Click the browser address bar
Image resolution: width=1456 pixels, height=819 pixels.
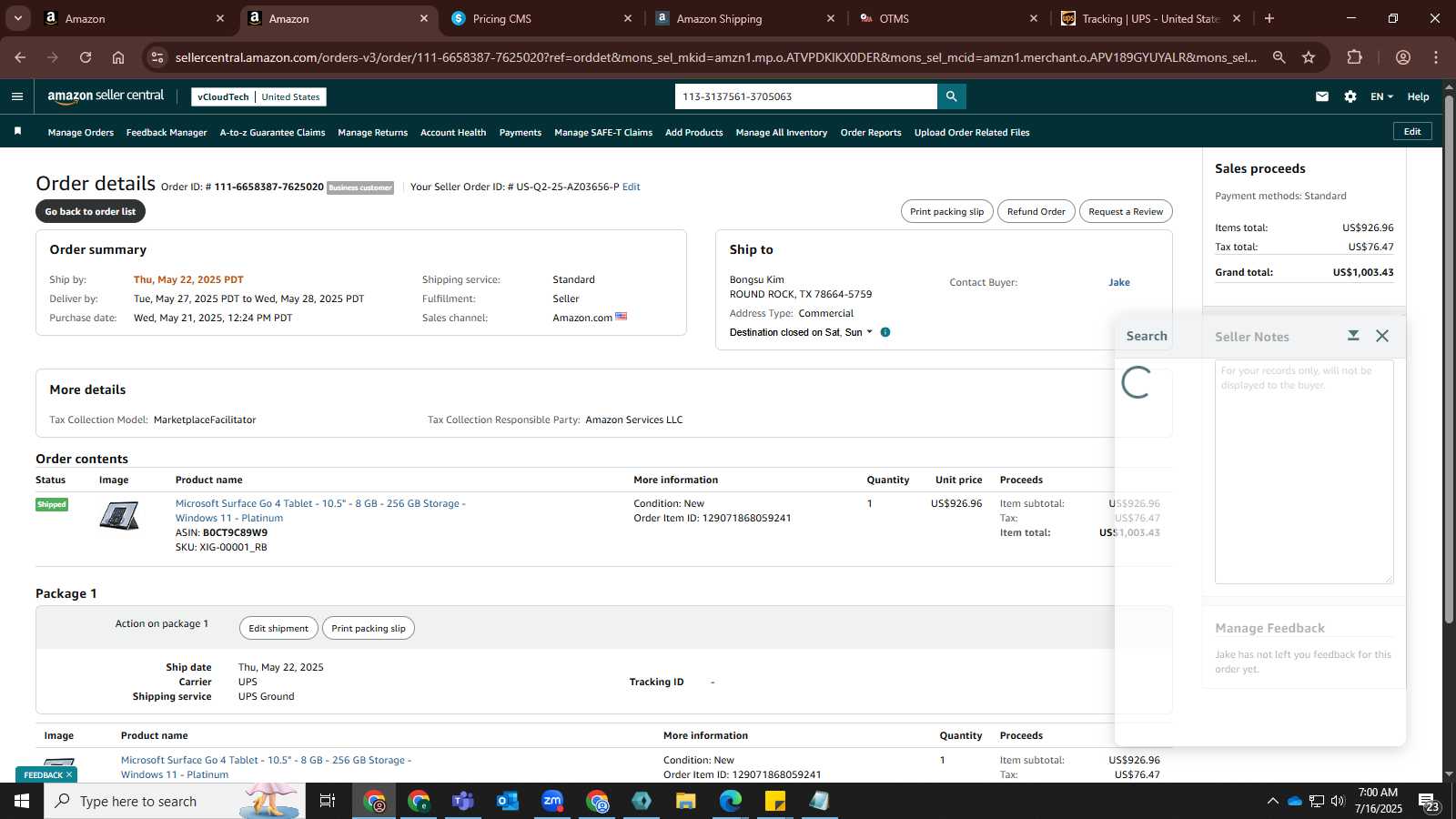click(x=715, y=57)
